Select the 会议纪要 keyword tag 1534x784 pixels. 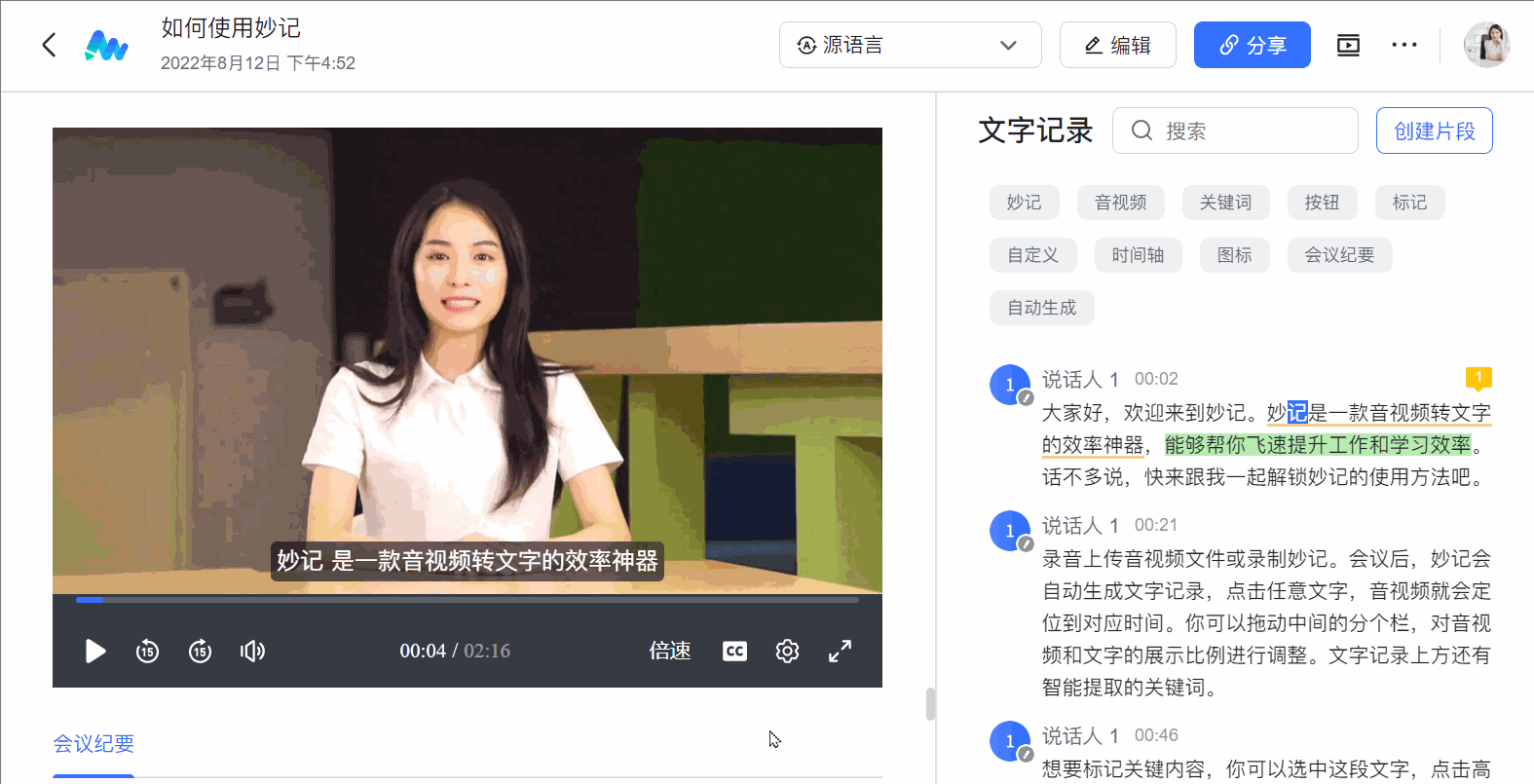1340,255
